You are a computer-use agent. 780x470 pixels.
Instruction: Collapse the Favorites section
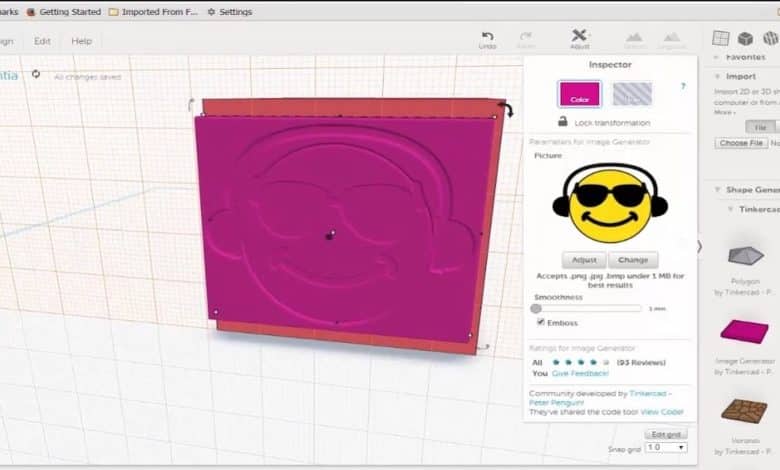(716, 57)
